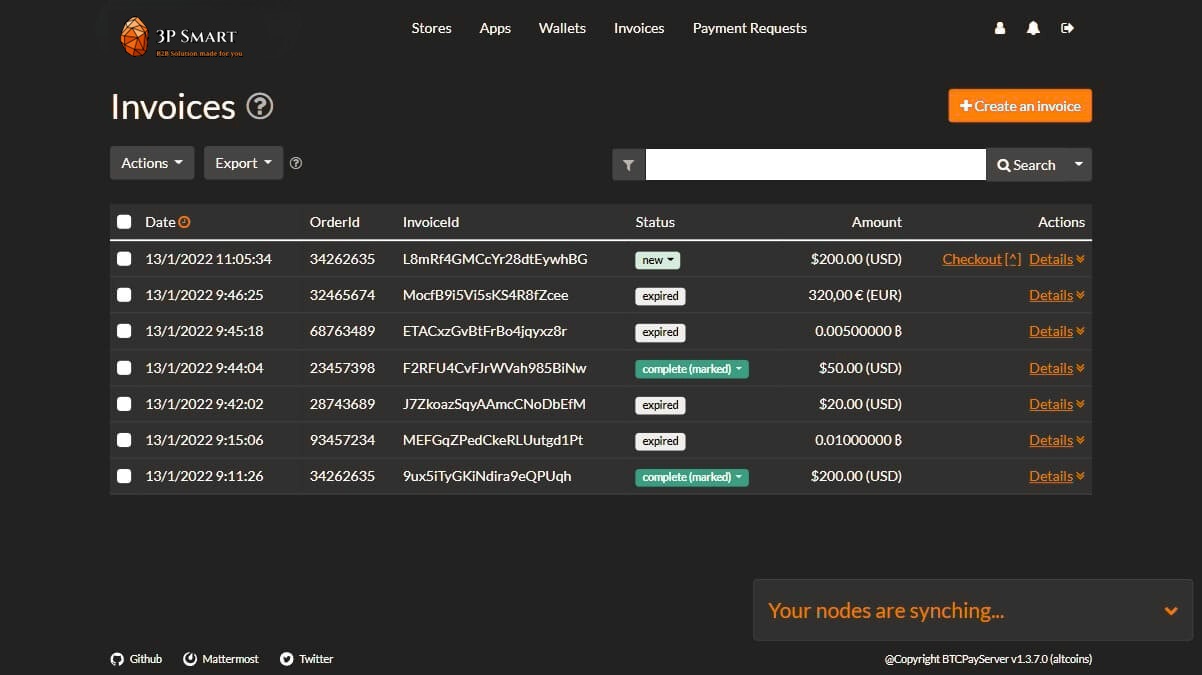Select all invoices with the header checkbox
This screenshot has width=1202, height=675.
(x=124, y=221)
